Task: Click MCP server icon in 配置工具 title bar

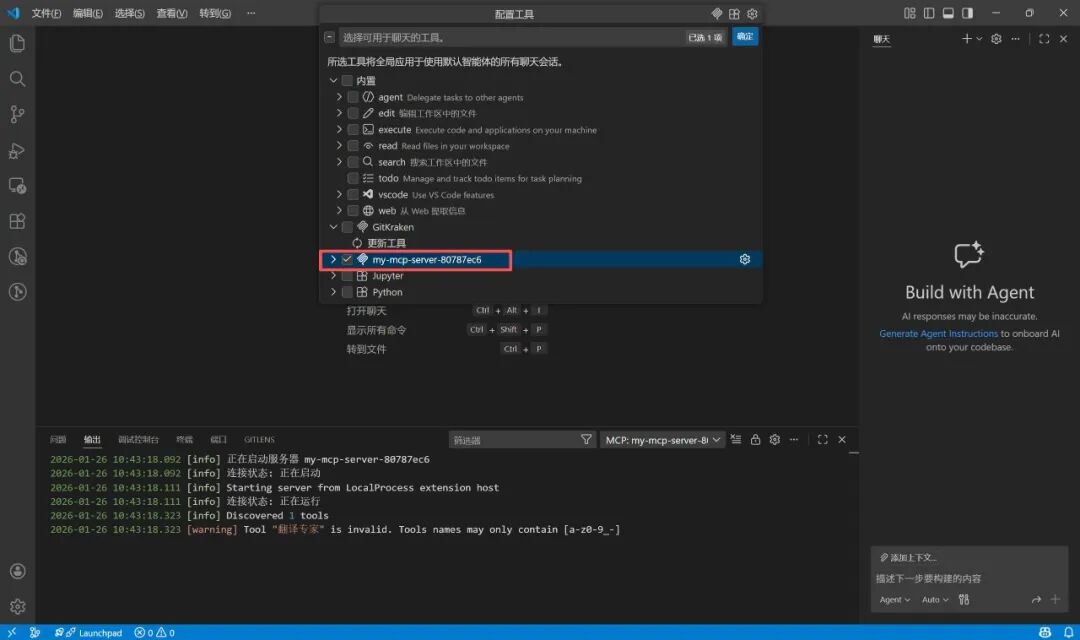Action: coord(716,14)
